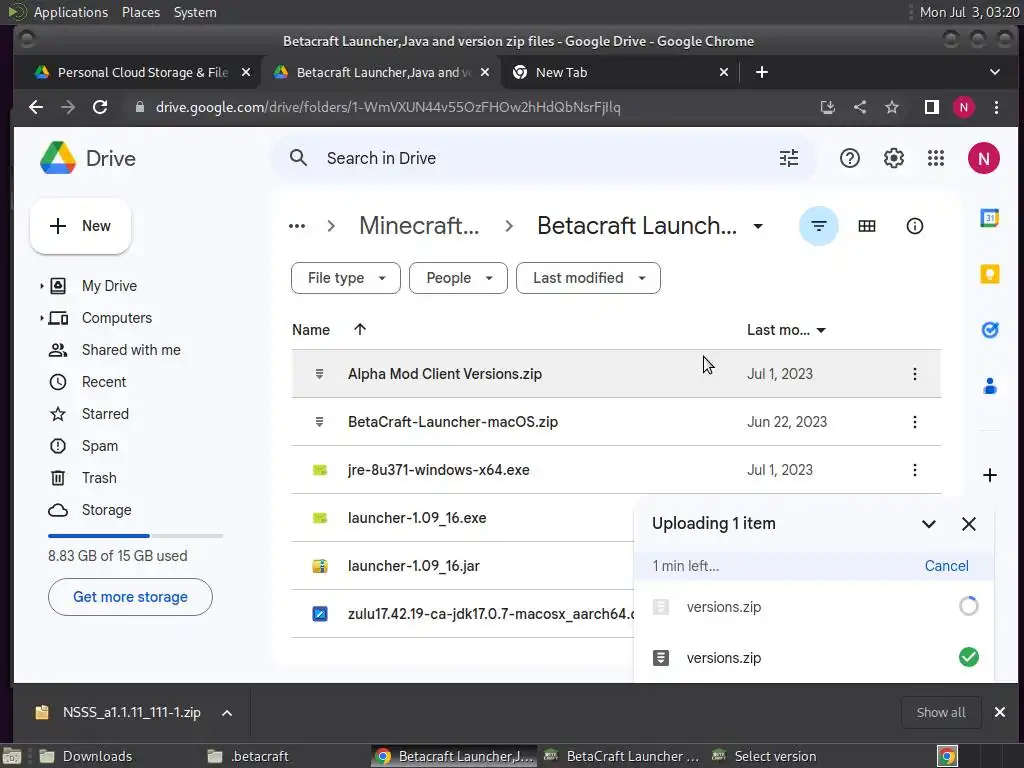Click the Chrome address bar URL
Screen dimensions: 1024x768
click(388, 107)
